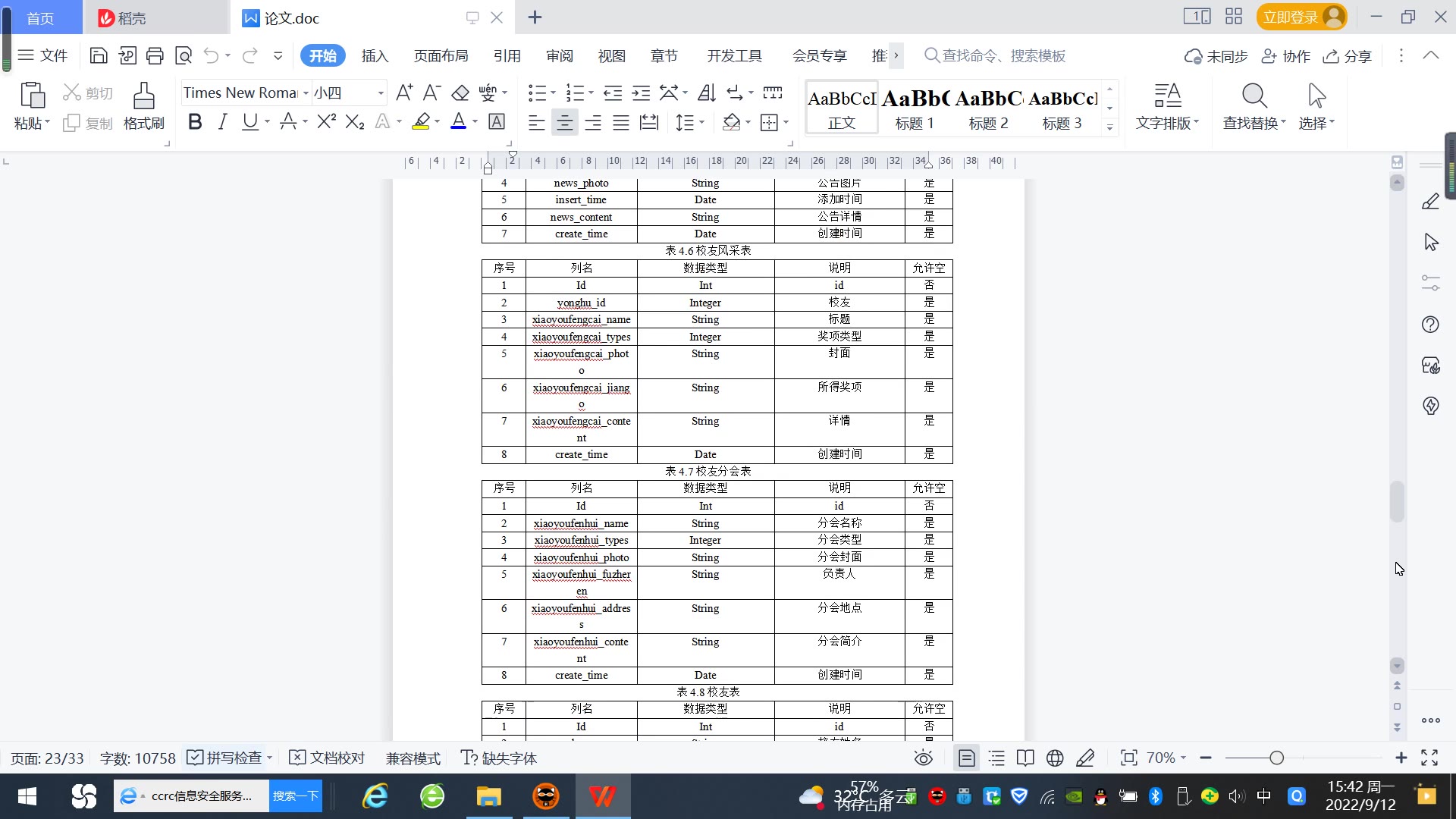The image size is (1456, 819).
Task: Switch to 页面布局 ribbon tab
Action: (441, 55)
